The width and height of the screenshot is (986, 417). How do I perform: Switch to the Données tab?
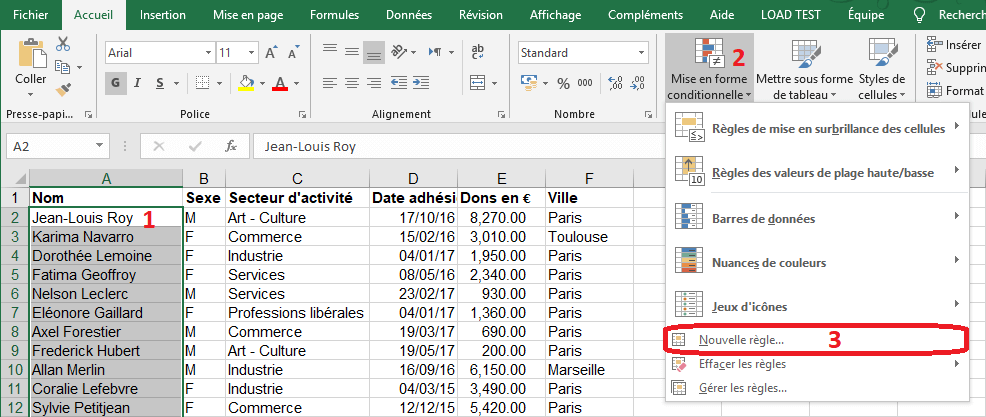(409, 15)
